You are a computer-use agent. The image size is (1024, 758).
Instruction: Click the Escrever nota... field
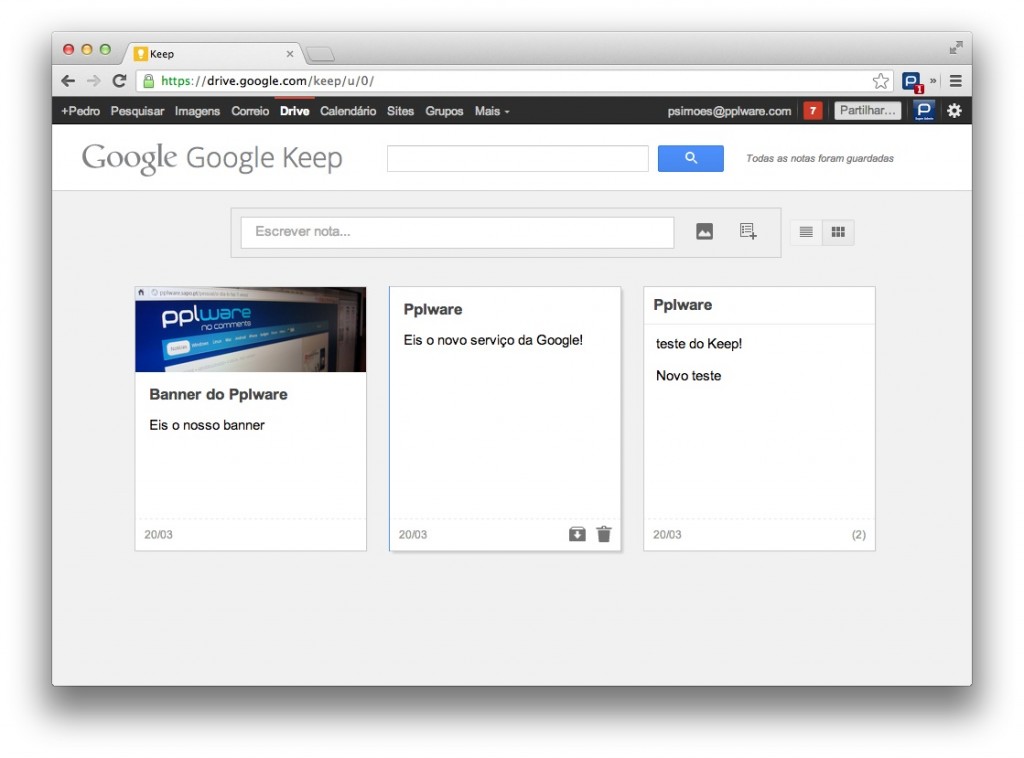pos(457,232)
